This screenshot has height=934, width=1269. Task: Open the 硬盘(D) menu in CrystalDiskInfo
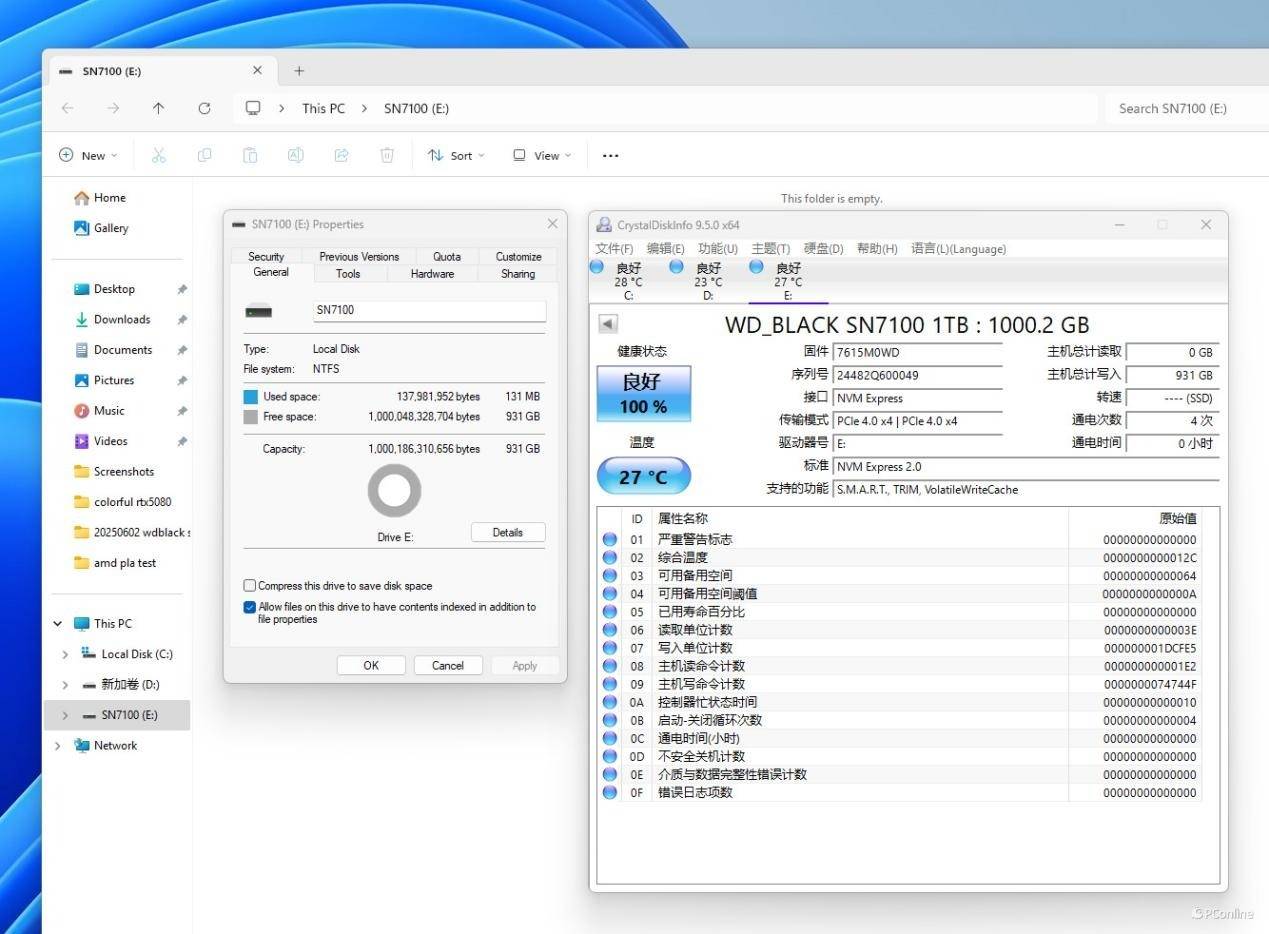[823, 249]
